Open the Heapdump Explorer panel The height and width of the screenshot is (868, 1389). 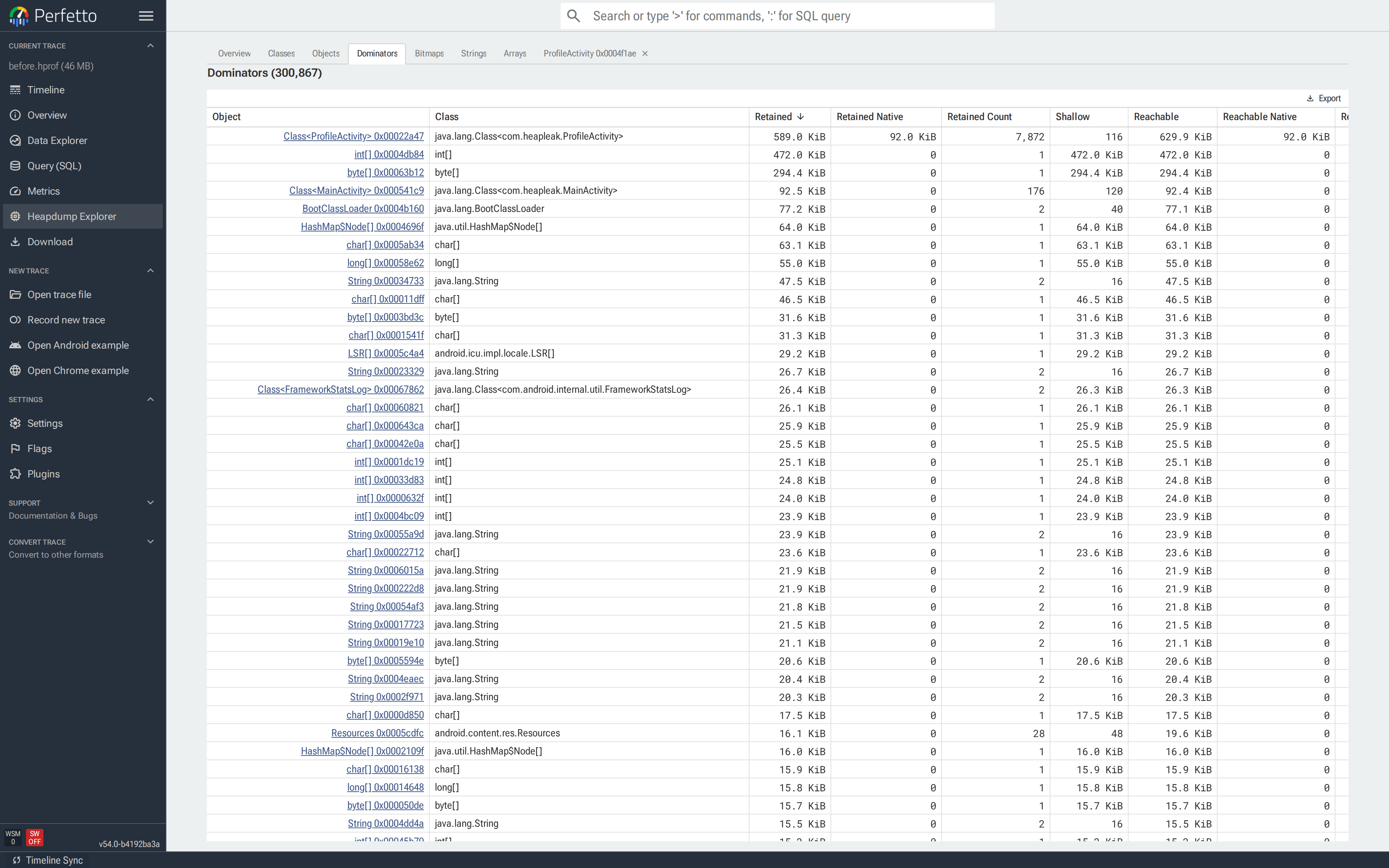pos(72,216)
